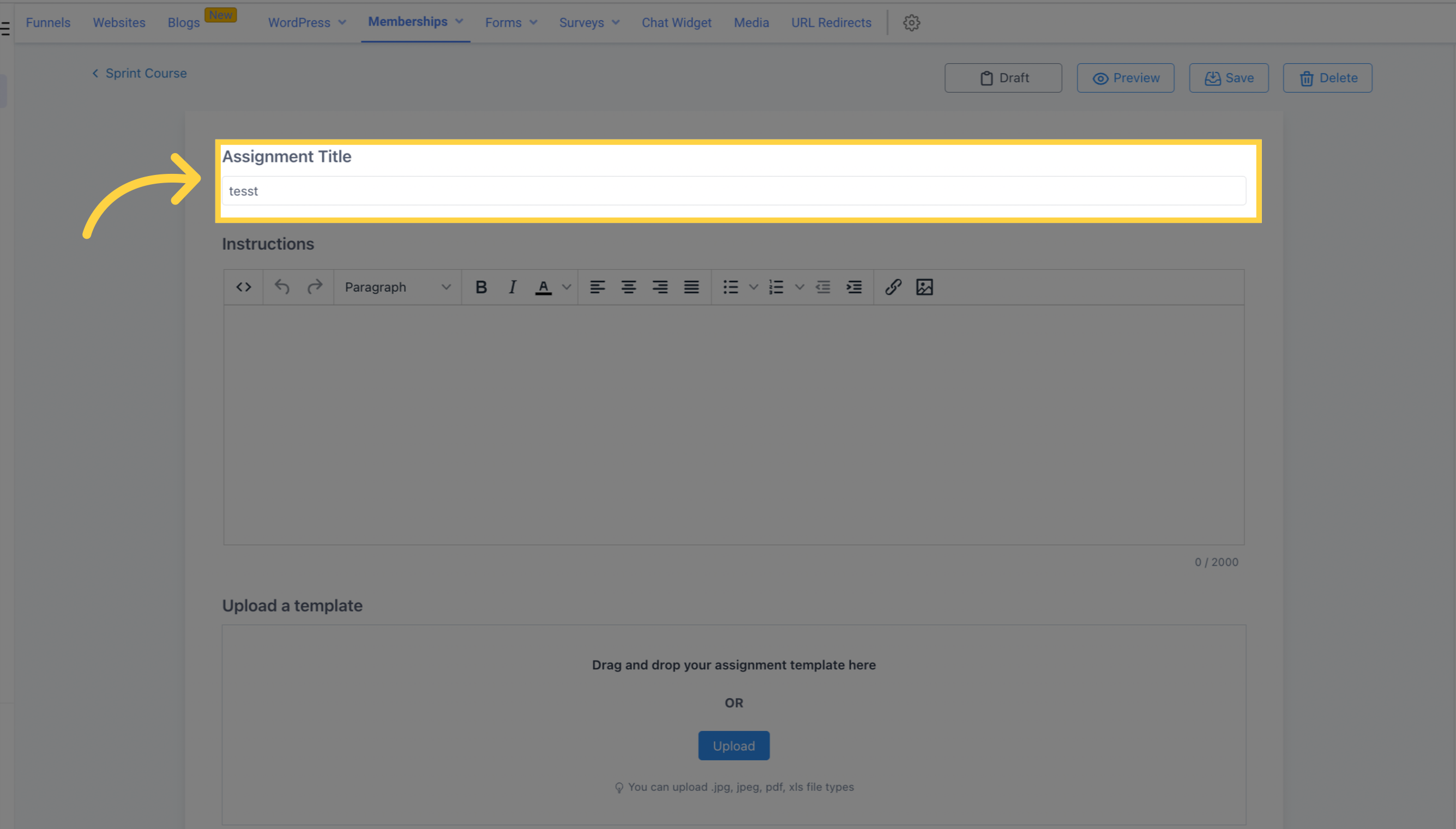Open the settings gear in top navigation
The height and width of the screenshot is (829, 1456).
pos(911,23)
